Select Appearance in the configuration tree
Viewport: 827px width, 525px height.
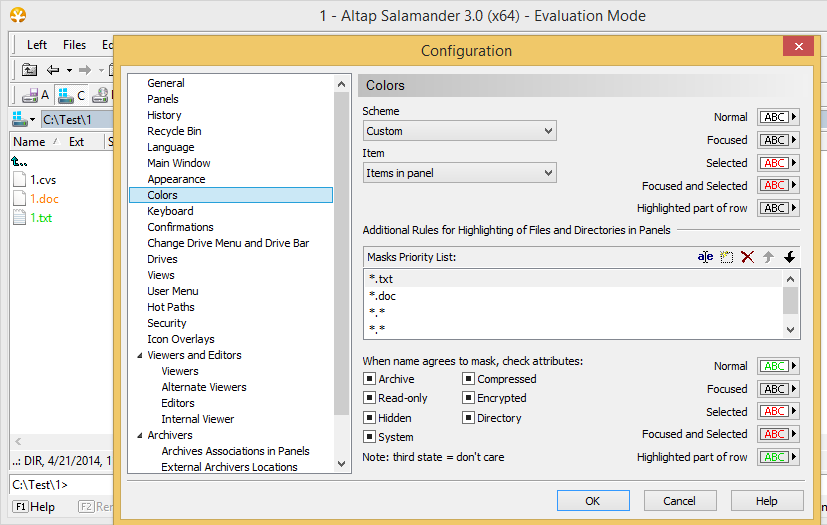click(176, 179)
